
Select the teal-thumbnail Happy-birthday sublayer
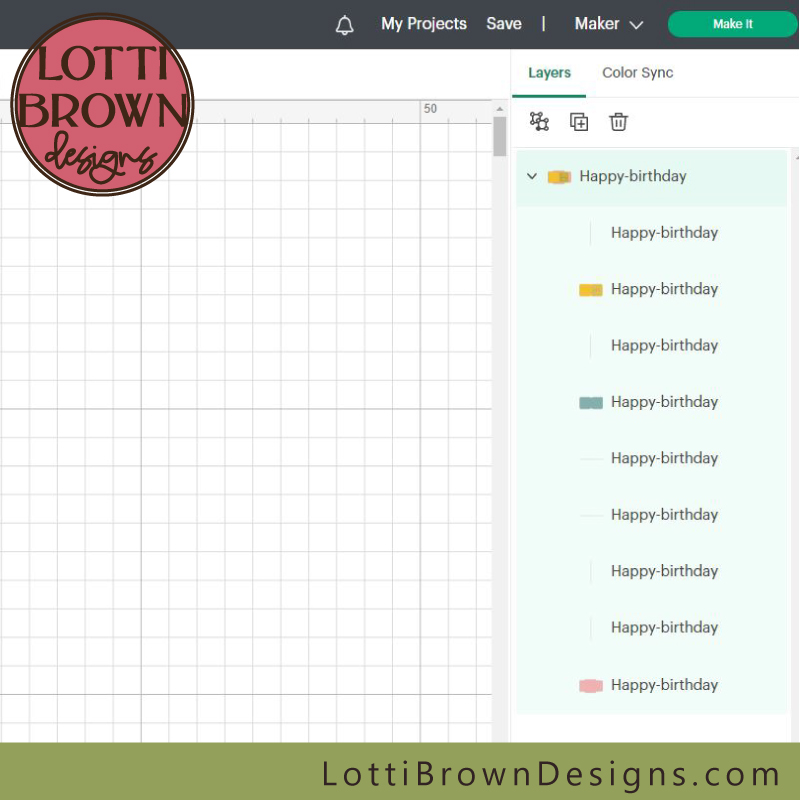[x=652, y=402]
